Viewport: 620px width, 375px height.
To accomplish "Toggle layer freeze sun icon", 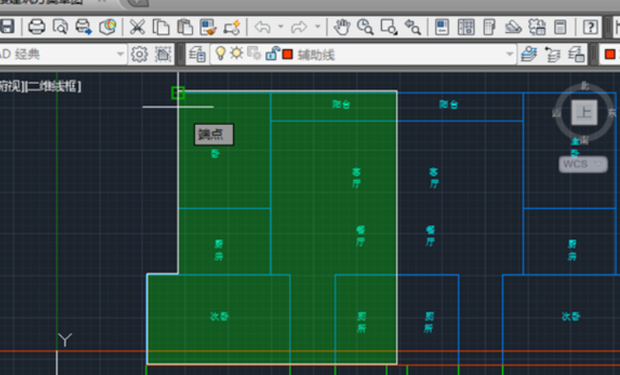I will coord(236,53).
